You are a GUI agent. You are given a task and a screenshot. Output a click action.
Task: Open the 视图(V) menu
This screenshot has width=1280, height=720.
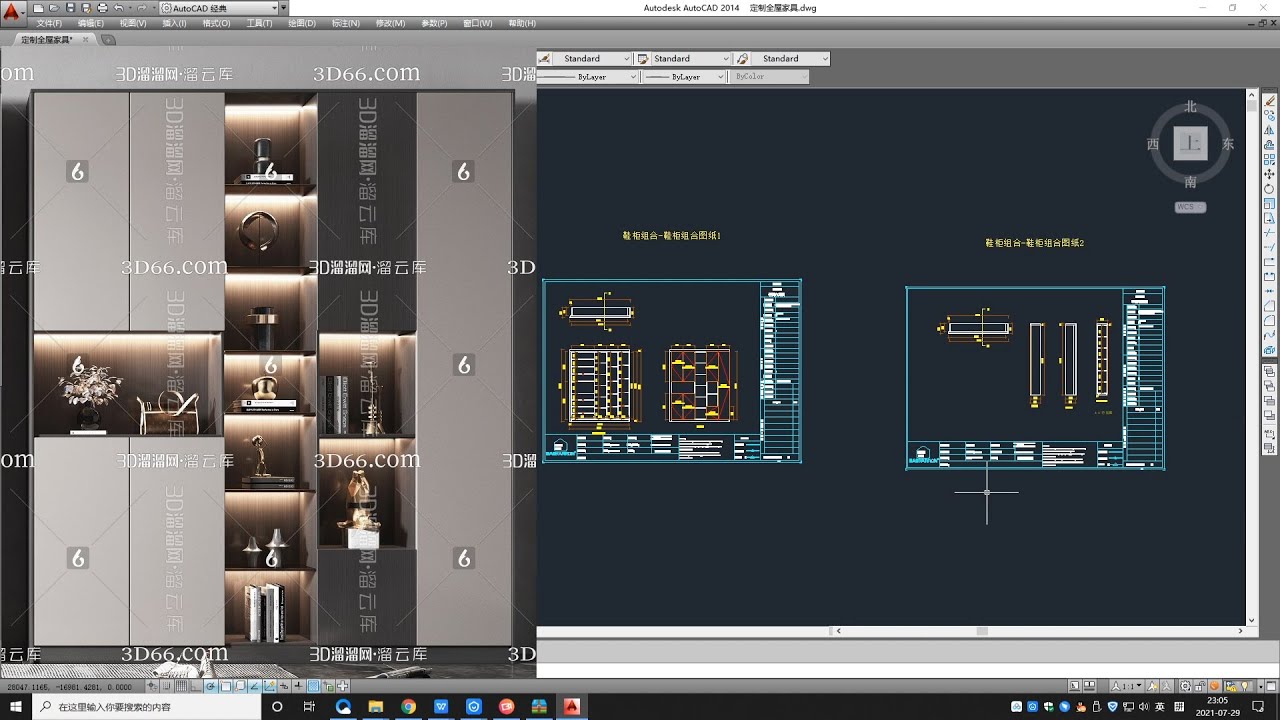[x=133, y=23]
